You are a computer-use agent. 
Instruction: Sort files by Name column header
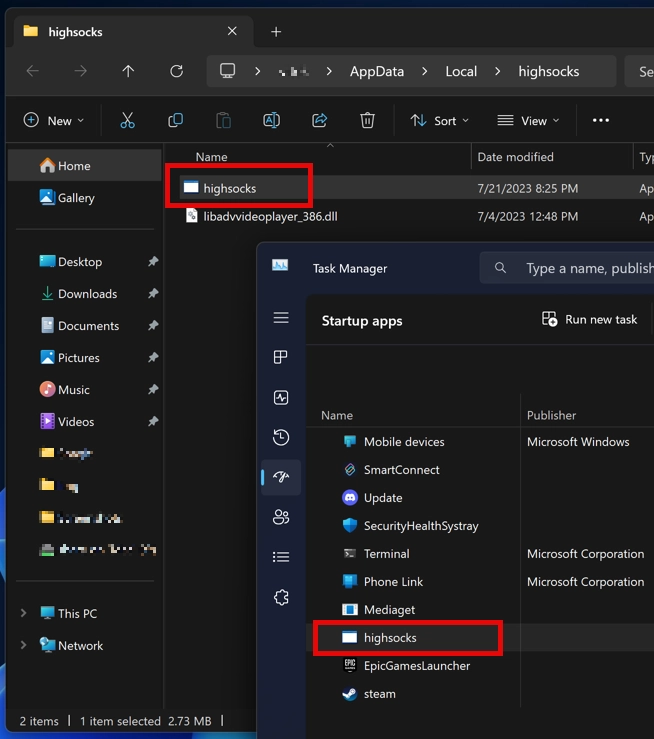click(212, 157)
